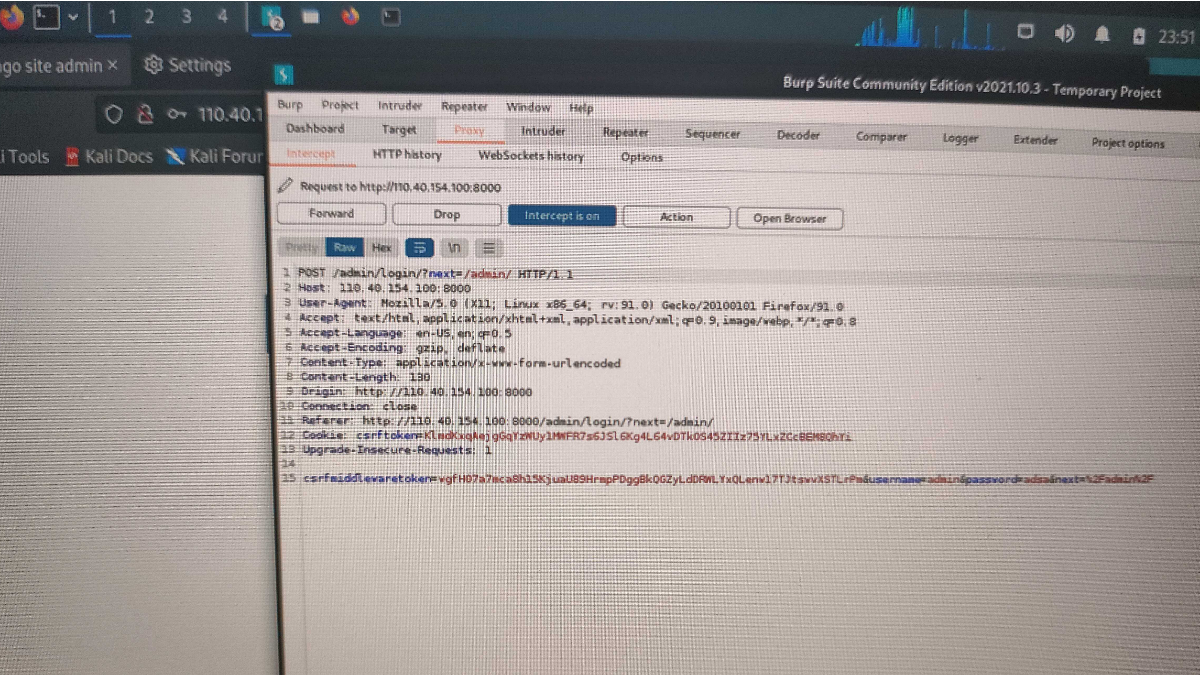1200x675 pixels.
Task: Toggle the Intercept is on button
Action: [562, 216]
